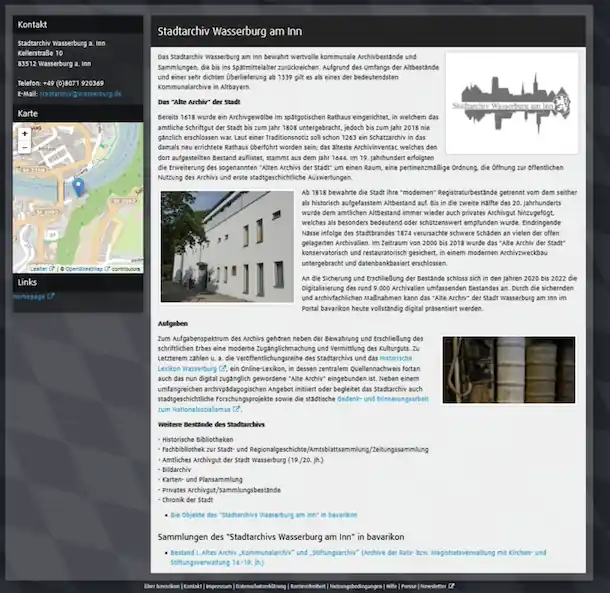Click the Historische Bibliotheken list item
This screenshot has width=610, height=593.
coord(197,440)
